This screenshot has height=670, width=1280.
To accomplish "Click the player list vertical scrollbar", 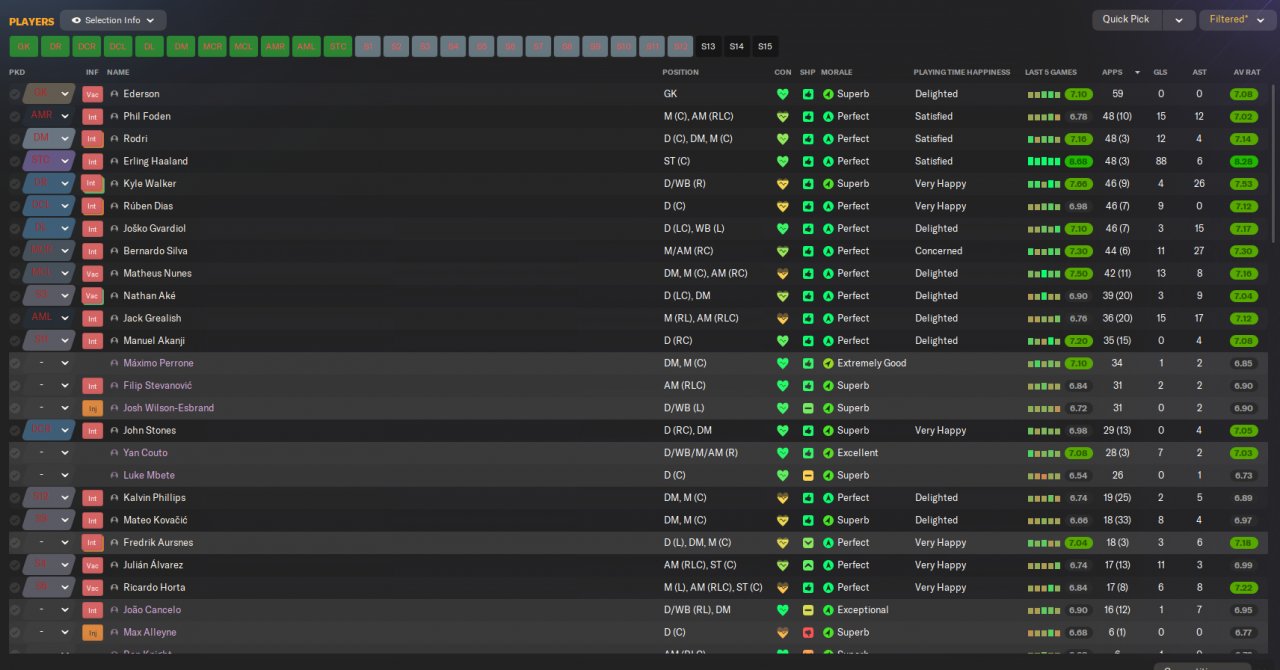I will (1273, 165).
